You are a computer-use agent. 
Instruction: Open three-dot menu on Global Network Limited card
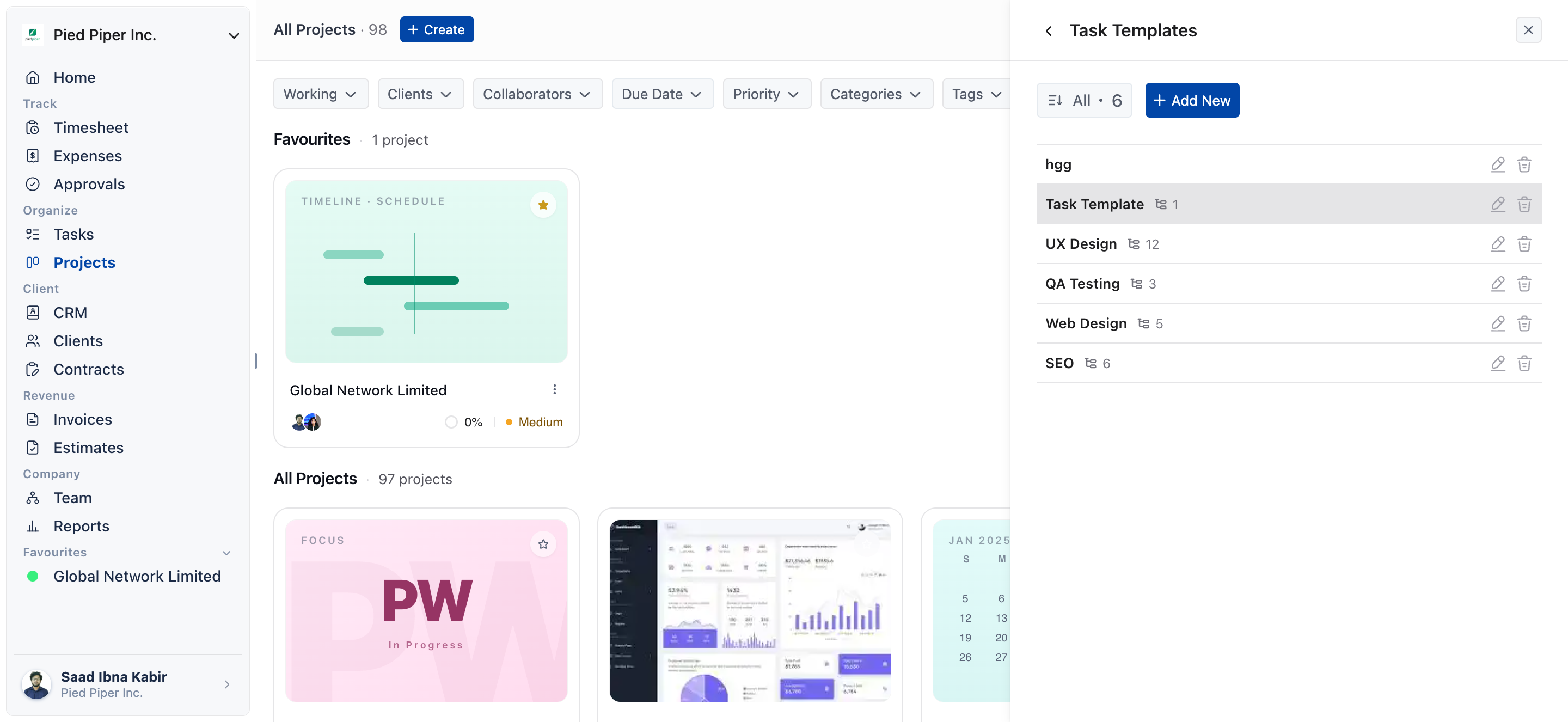click(x=554, y=389)
